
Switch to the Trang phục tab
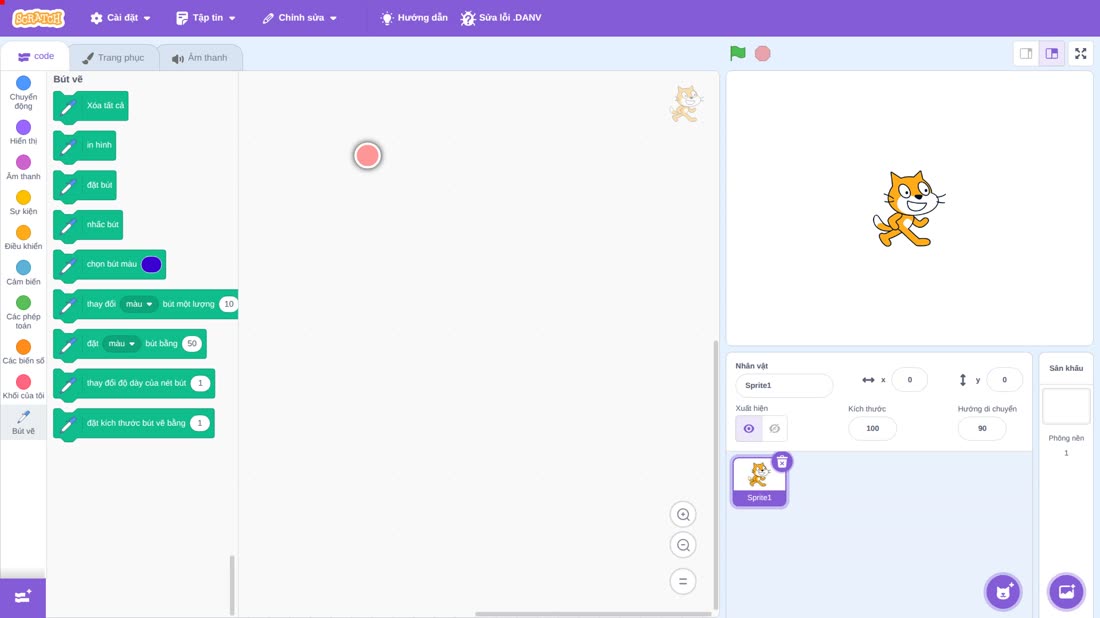113,58
